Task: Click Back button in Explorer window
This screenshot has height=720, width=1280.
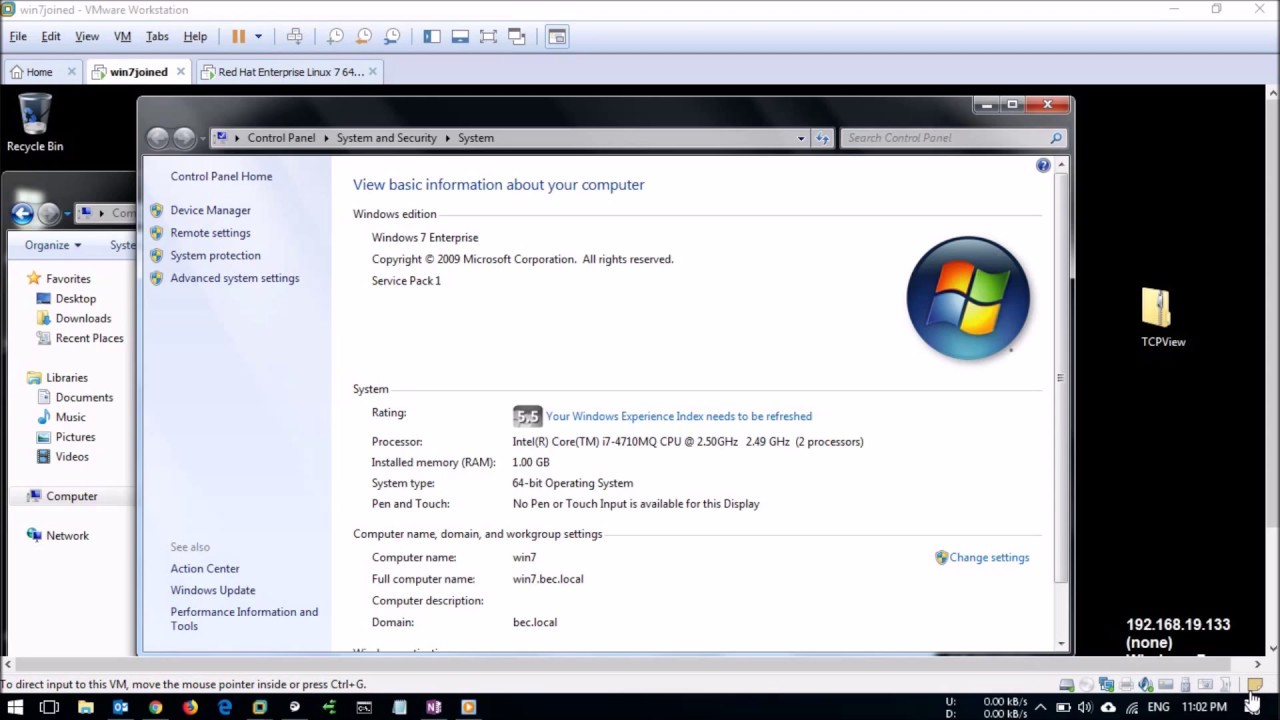Action: (22, 213)
